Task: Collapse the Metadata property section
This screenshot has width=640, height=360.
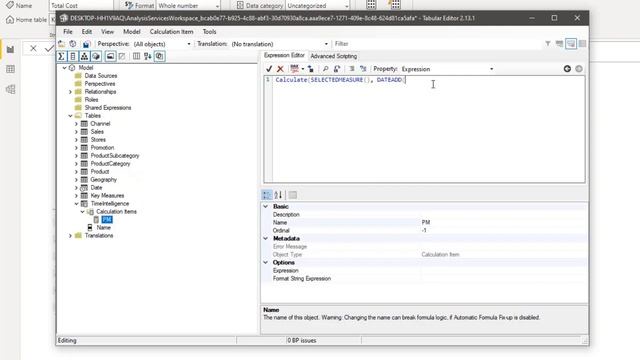Action: (266, 238)
